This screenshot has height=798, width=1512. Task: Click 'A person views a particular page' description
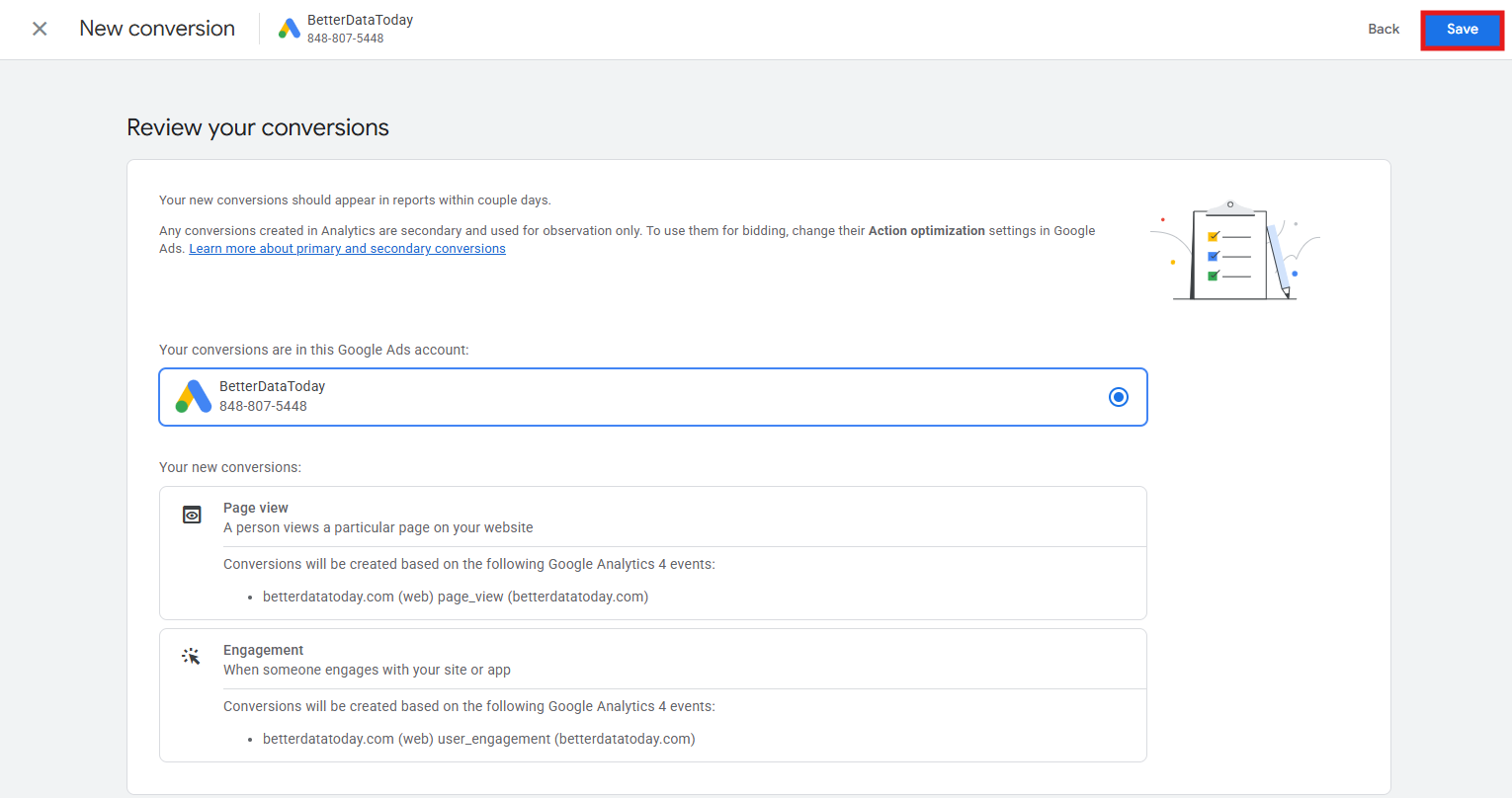point(378,527)
